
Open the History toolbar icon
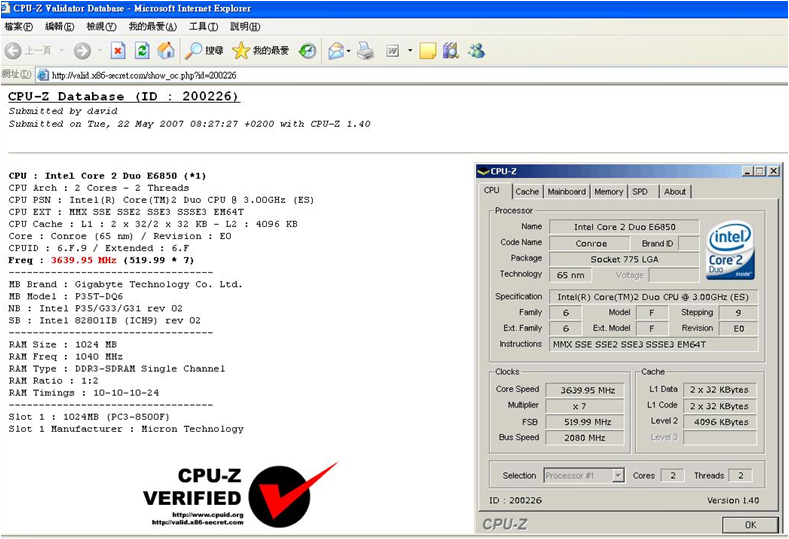308,51
